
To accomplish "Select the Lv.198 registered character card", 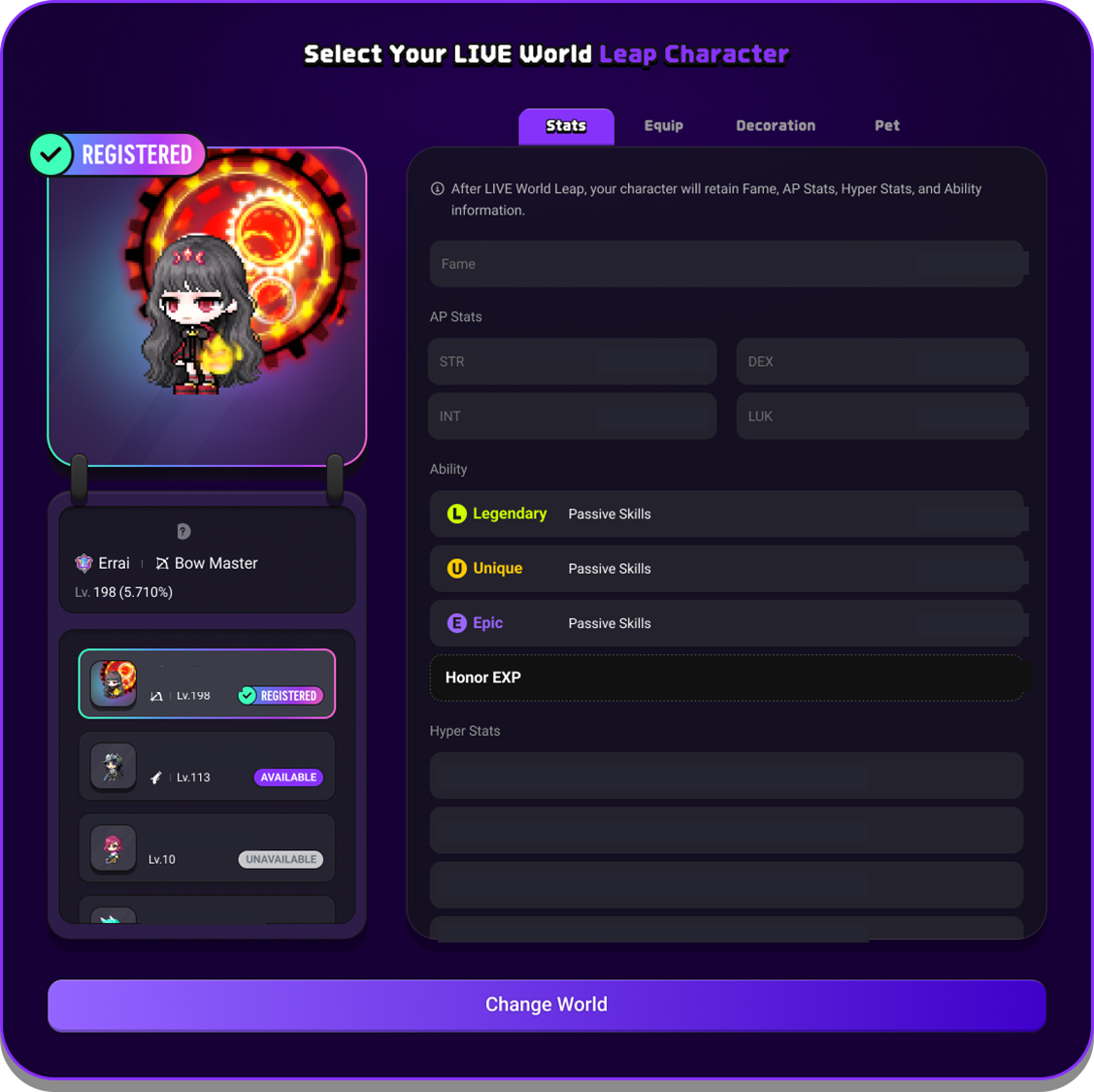I will point(207,683).
